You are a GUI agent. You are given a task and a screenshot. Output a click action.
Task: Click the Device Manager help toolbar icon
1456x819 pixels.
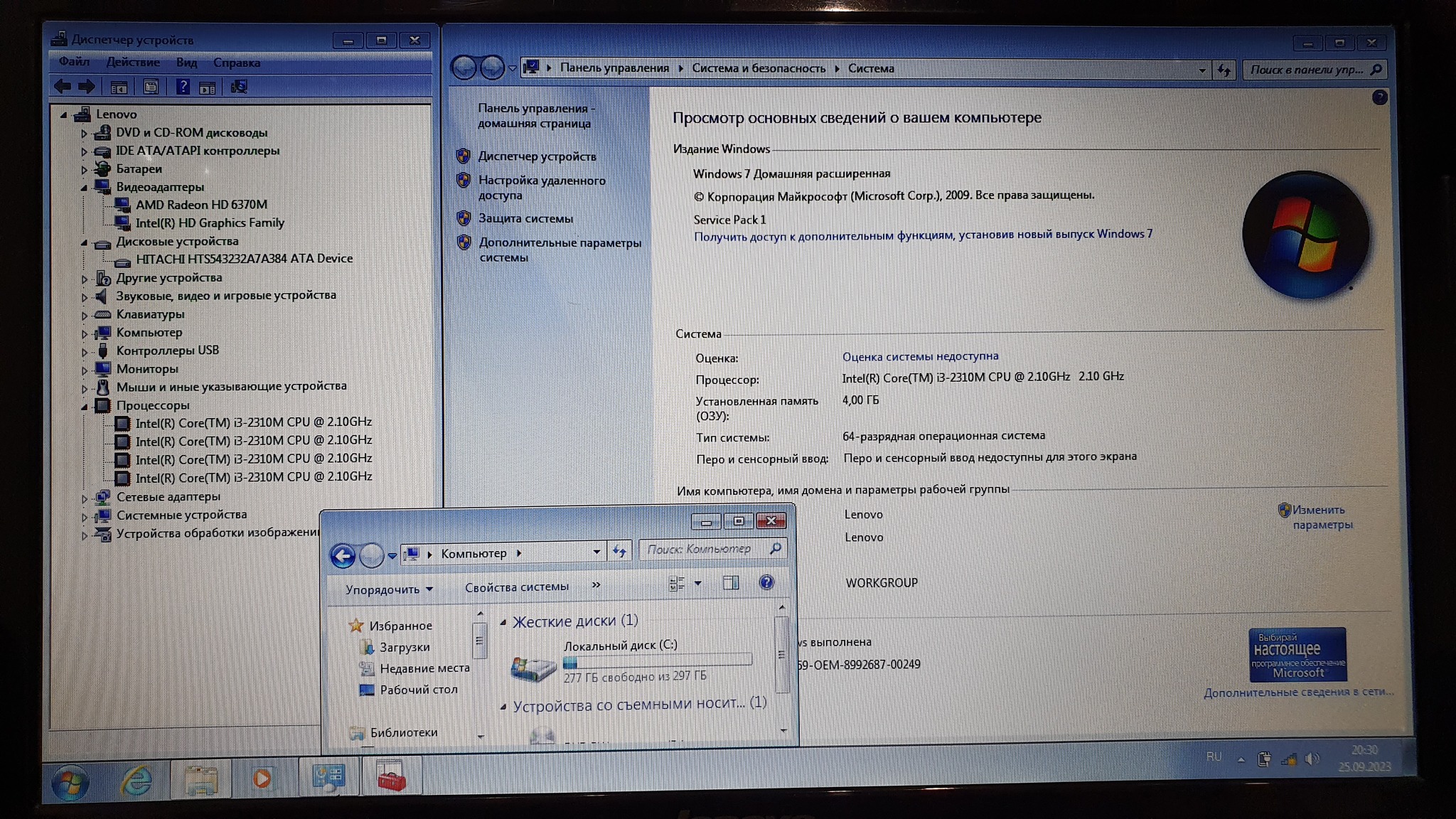point(183,87)
